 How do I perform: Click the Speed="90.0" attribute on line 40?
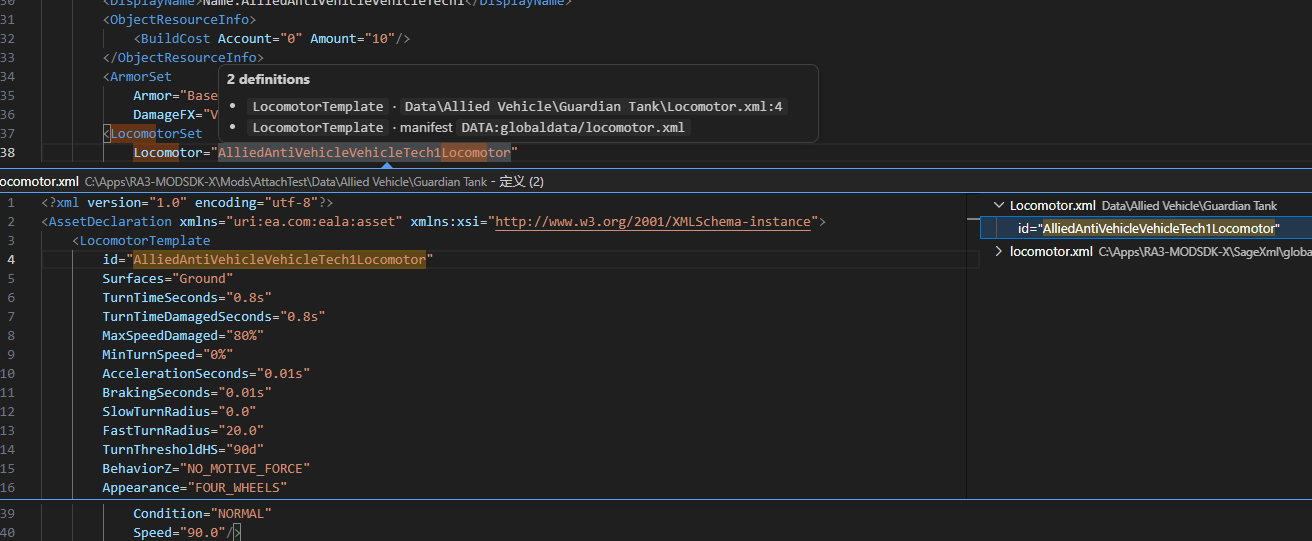pos(179,532)
